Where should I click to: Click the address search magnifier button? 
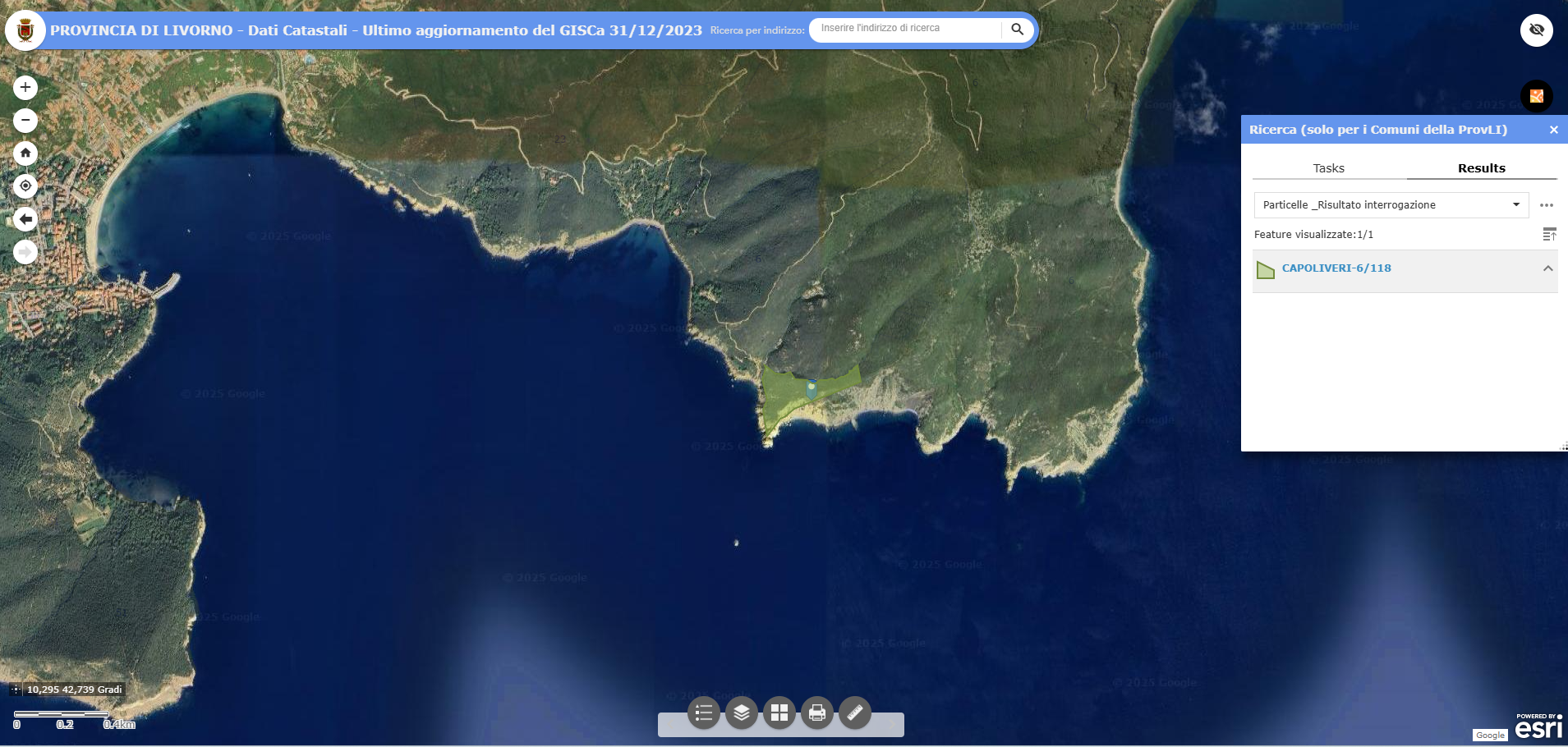pos(1017,30)
